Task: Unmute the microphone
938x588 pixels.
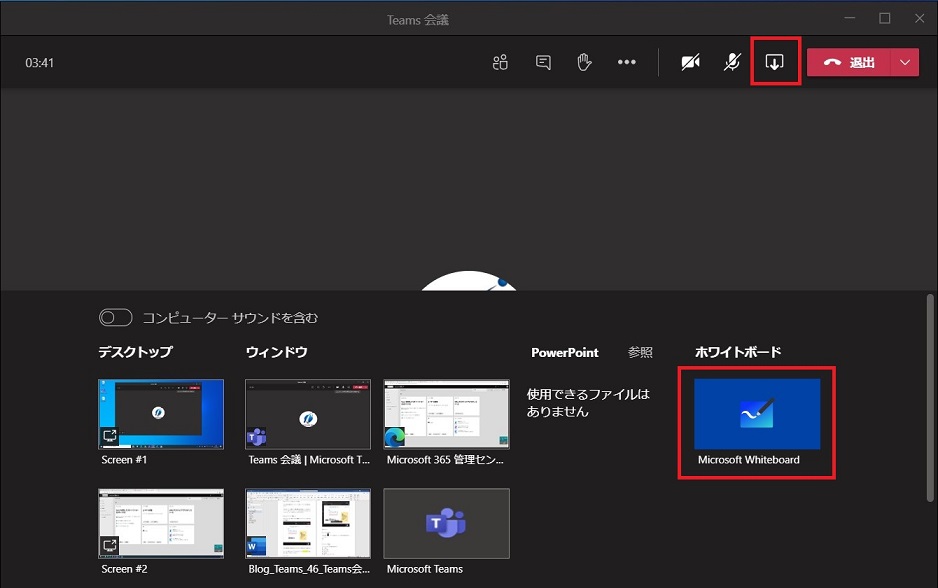Action: click(x=732, y=62)
